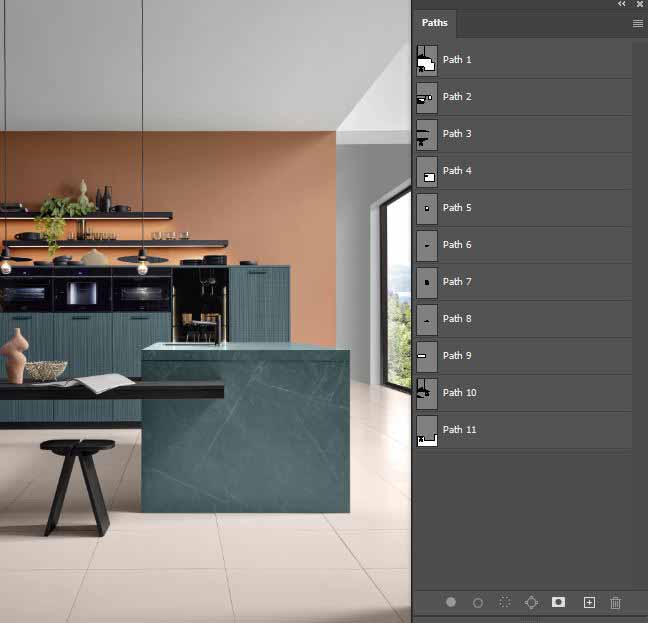Click Fill path with foreground color icon

pos(451,602)
